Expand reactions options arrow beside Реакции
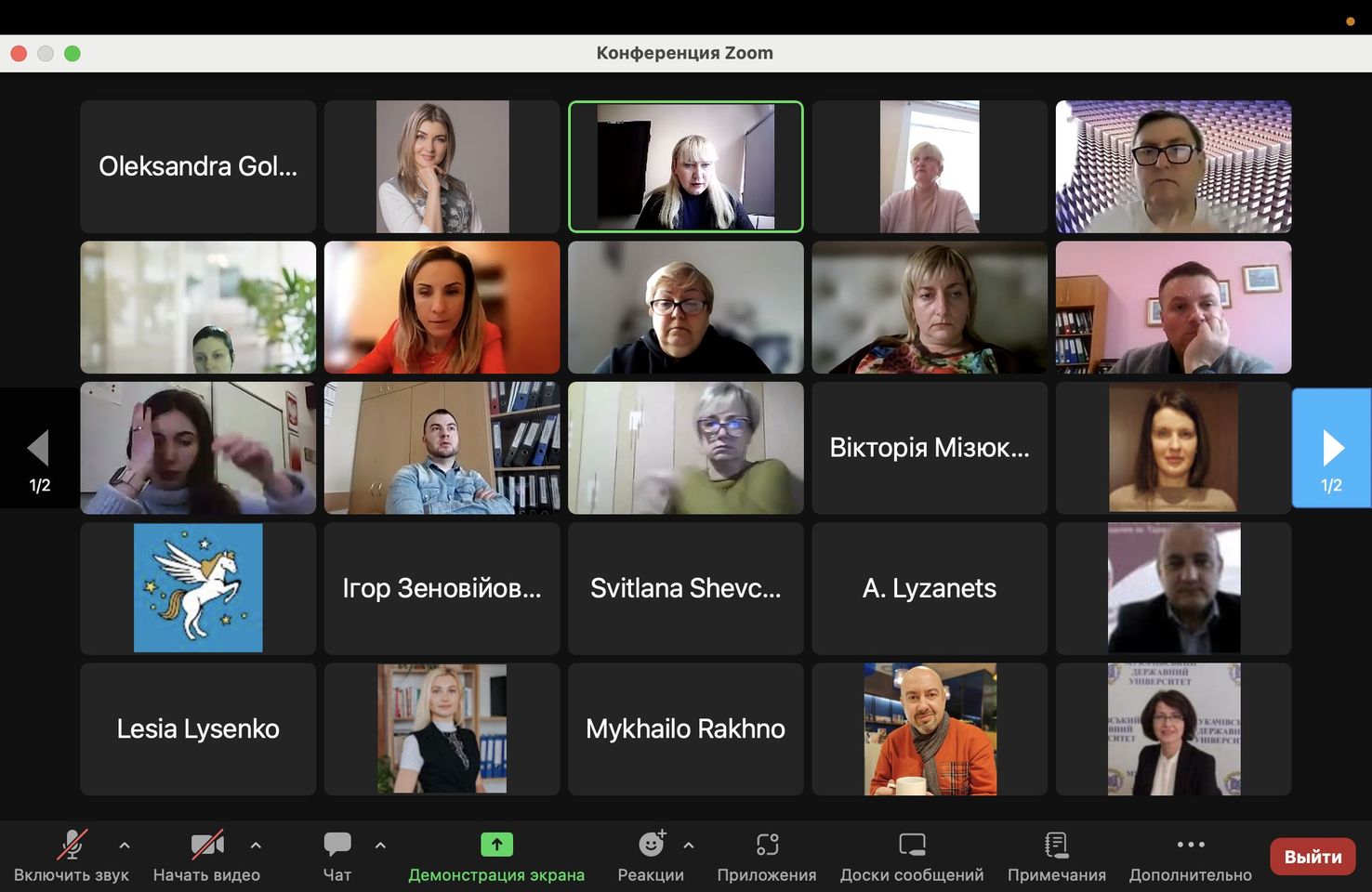The width and height of the screenshot is (1372, 892). click(x=689, y=846)
